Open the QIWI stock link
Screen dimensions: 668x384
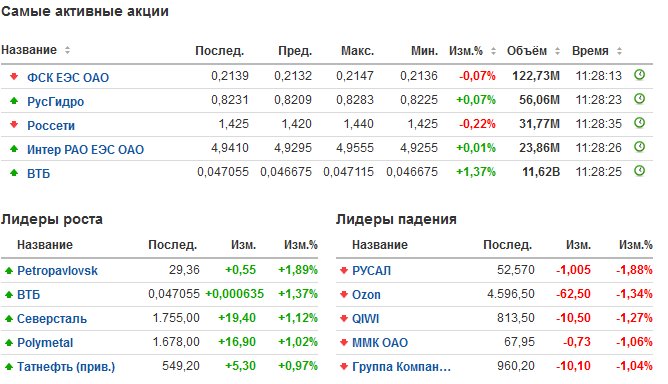click(365, 319)
